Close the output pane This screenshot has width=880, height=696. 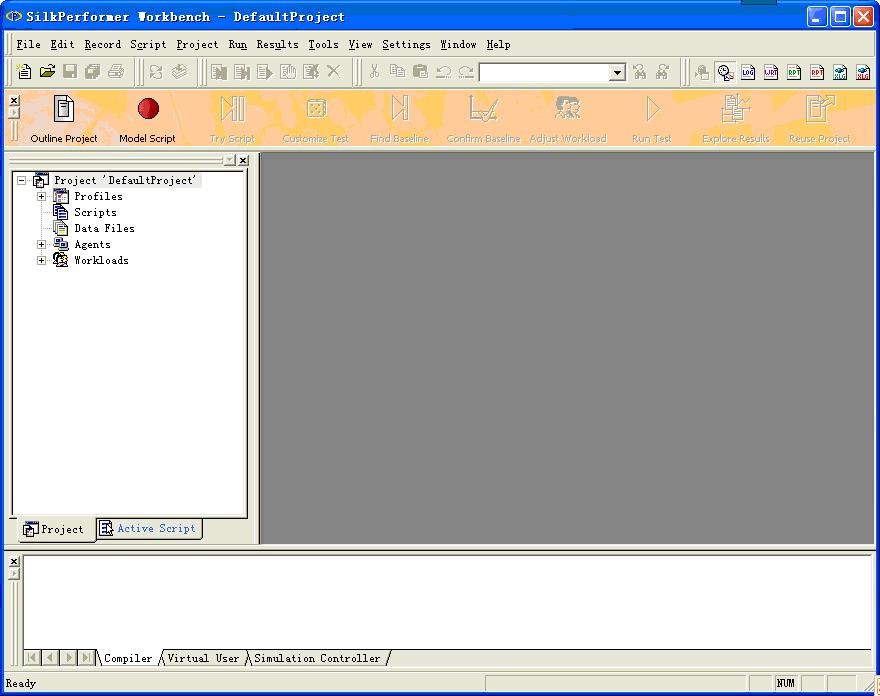(15, 561)
